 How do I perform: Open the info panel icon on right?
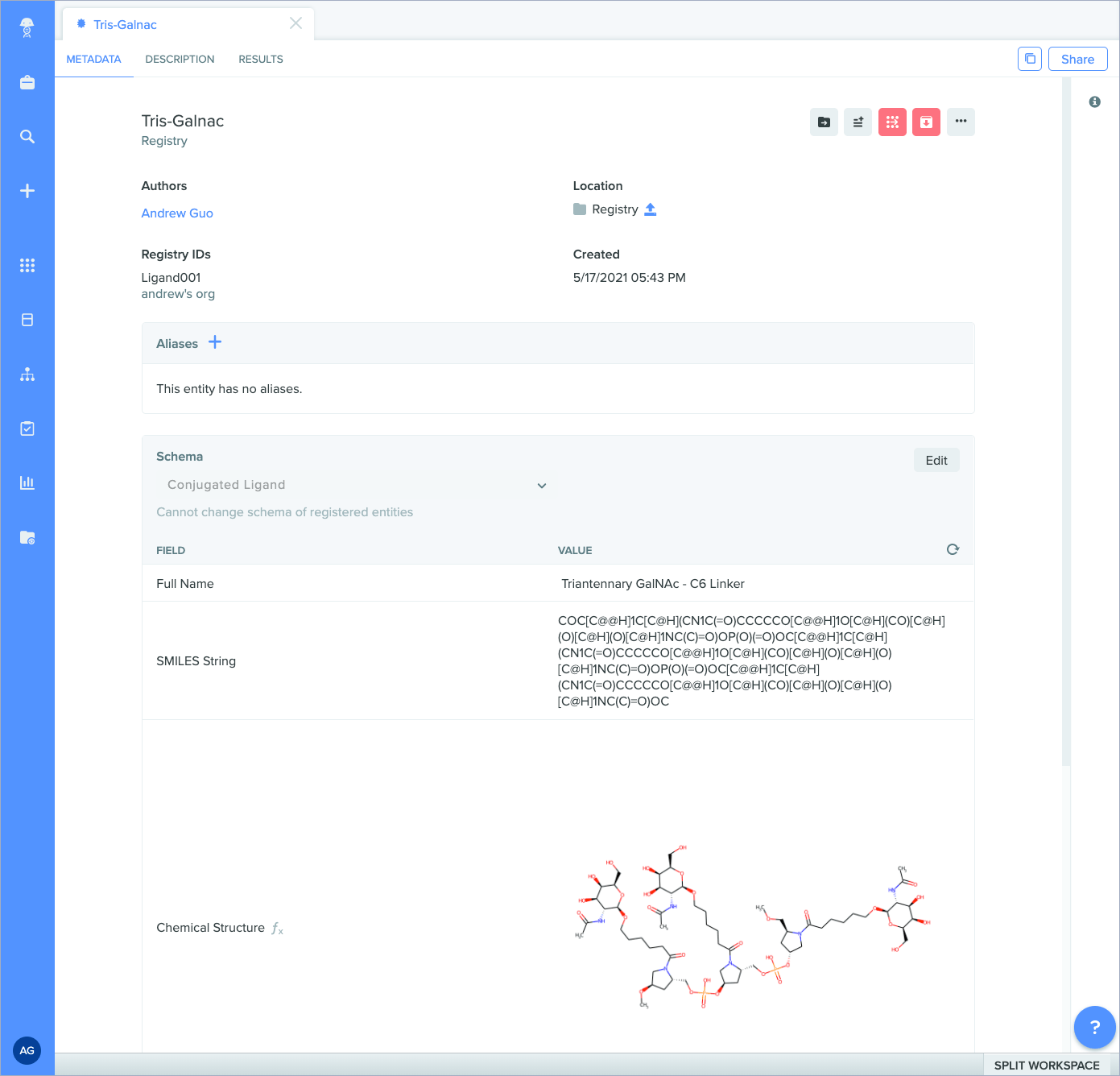click(x=1094, y=102)
